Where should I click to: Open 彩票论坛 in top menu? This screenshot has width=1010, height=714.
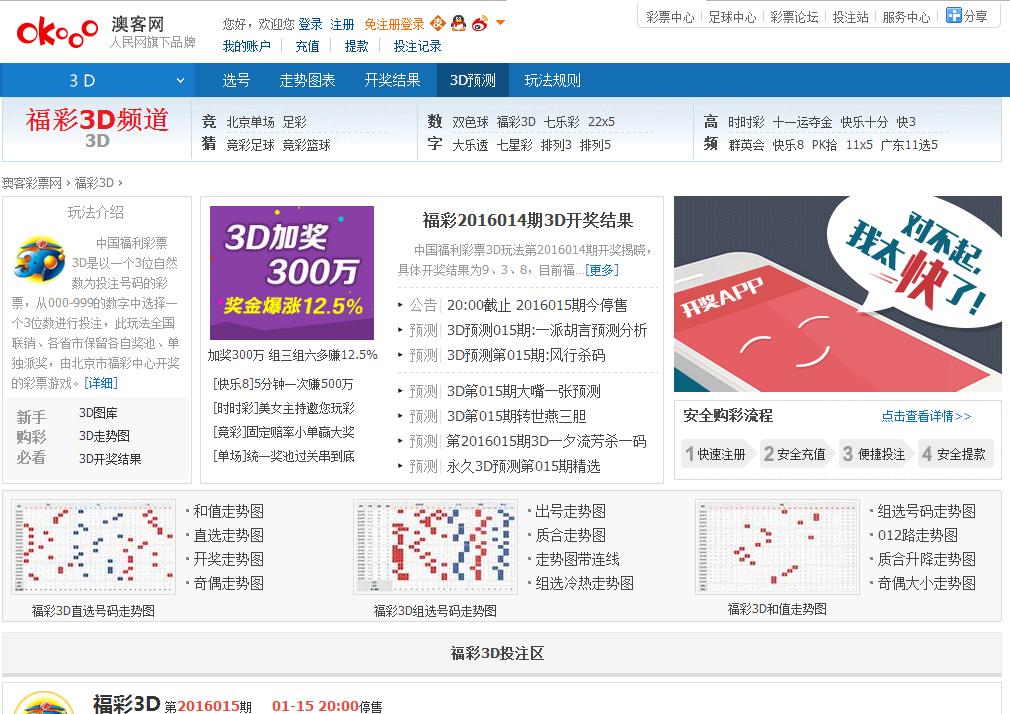coord(794,17)
